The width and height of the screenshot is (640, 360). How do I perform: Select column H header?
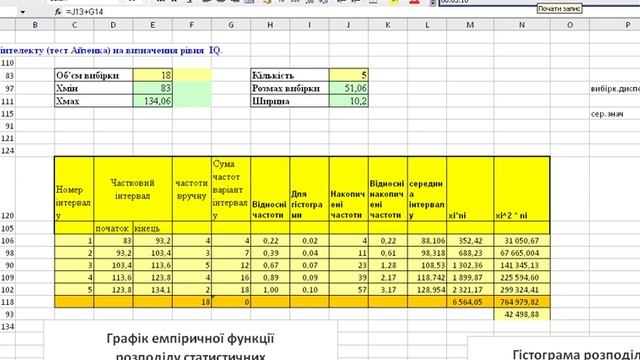click(270, 25)
